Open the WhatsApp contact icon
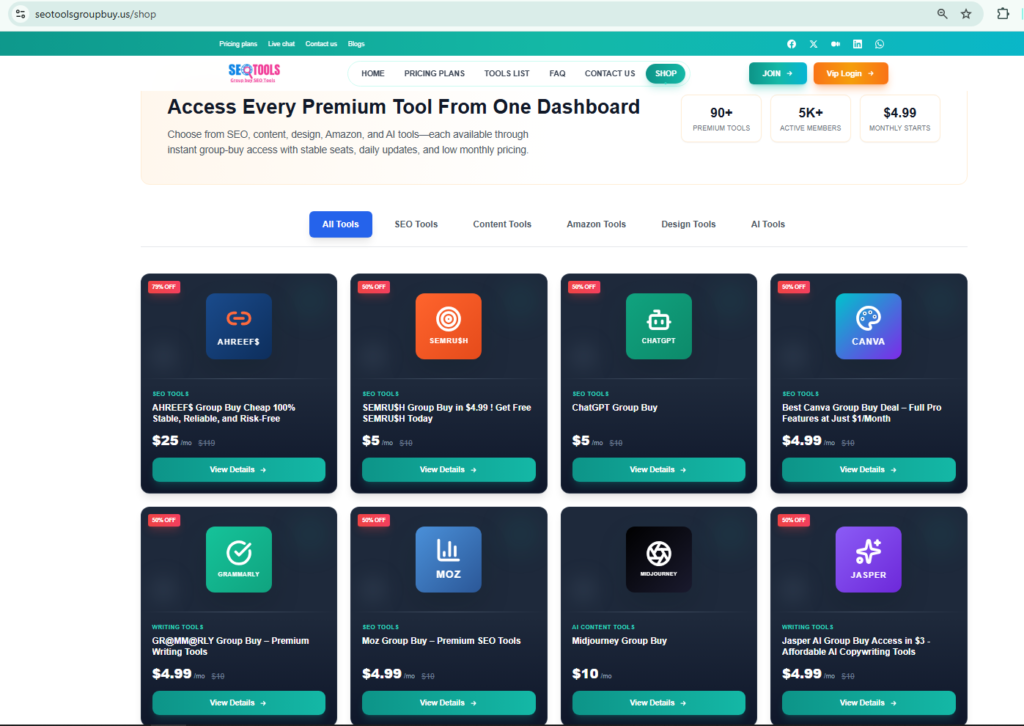The width and height of the screenshot is (1024, 726). point(879,44)
